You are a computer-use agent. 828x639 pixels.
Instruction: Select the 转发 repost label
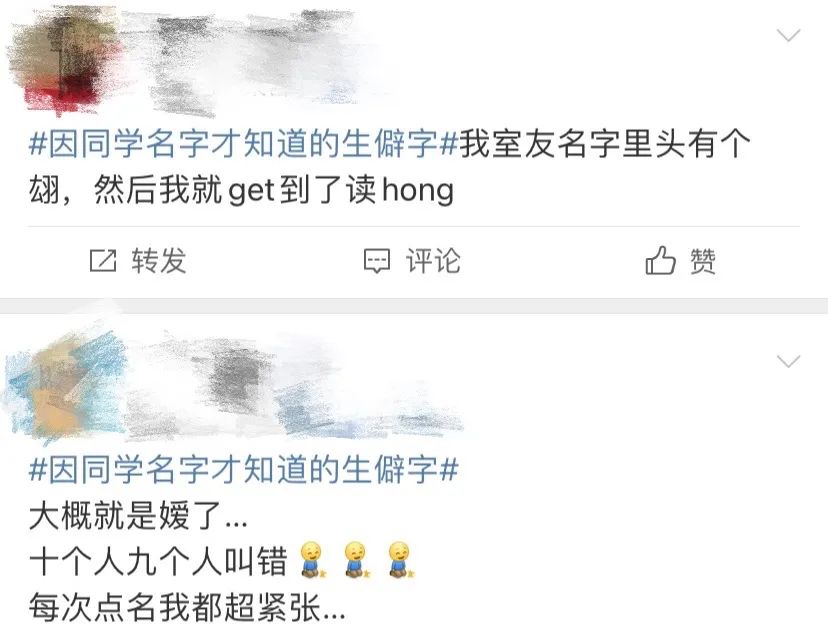click(158, 260)
